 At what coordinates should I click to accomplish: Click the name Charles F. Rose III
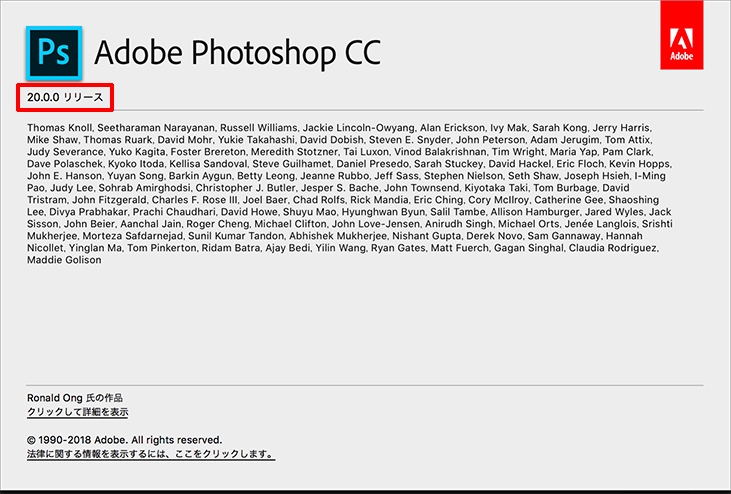tap(194, 200)
